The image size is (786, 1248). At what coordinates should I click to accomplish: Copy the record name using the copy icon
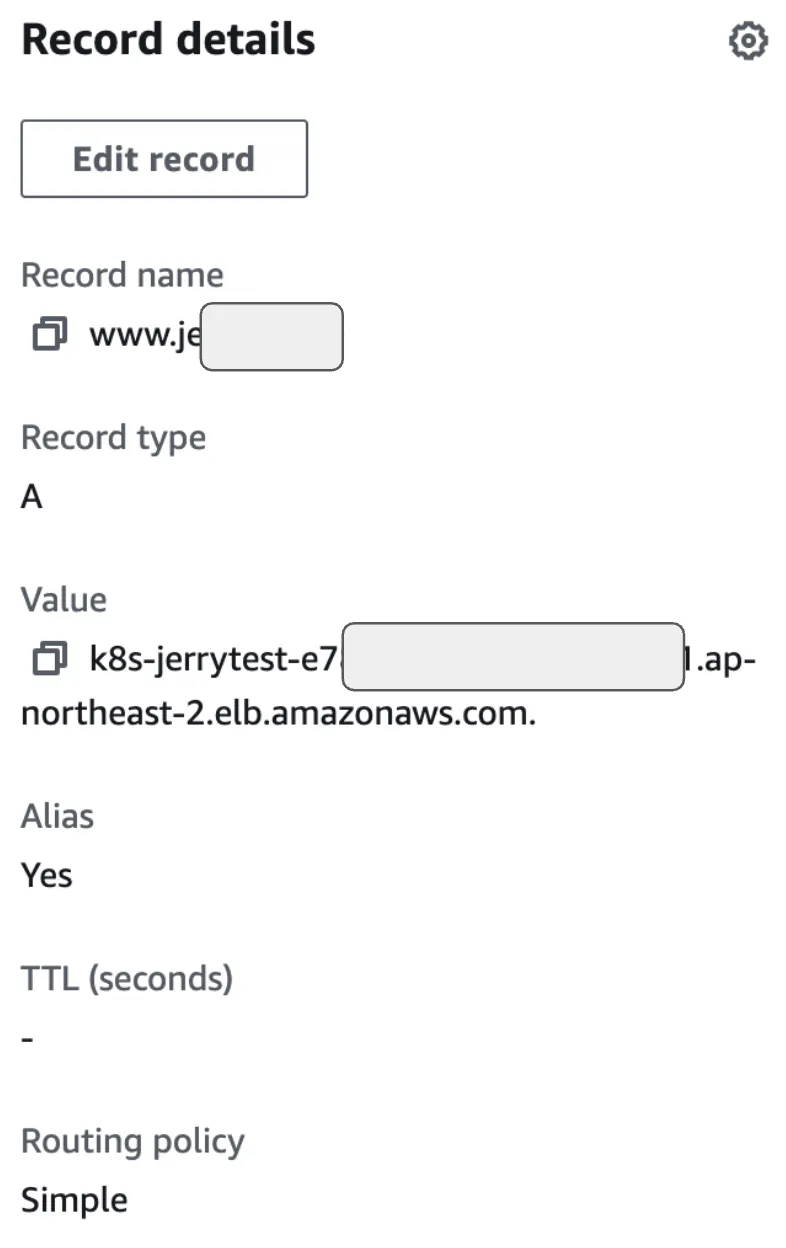click(48, 335)
